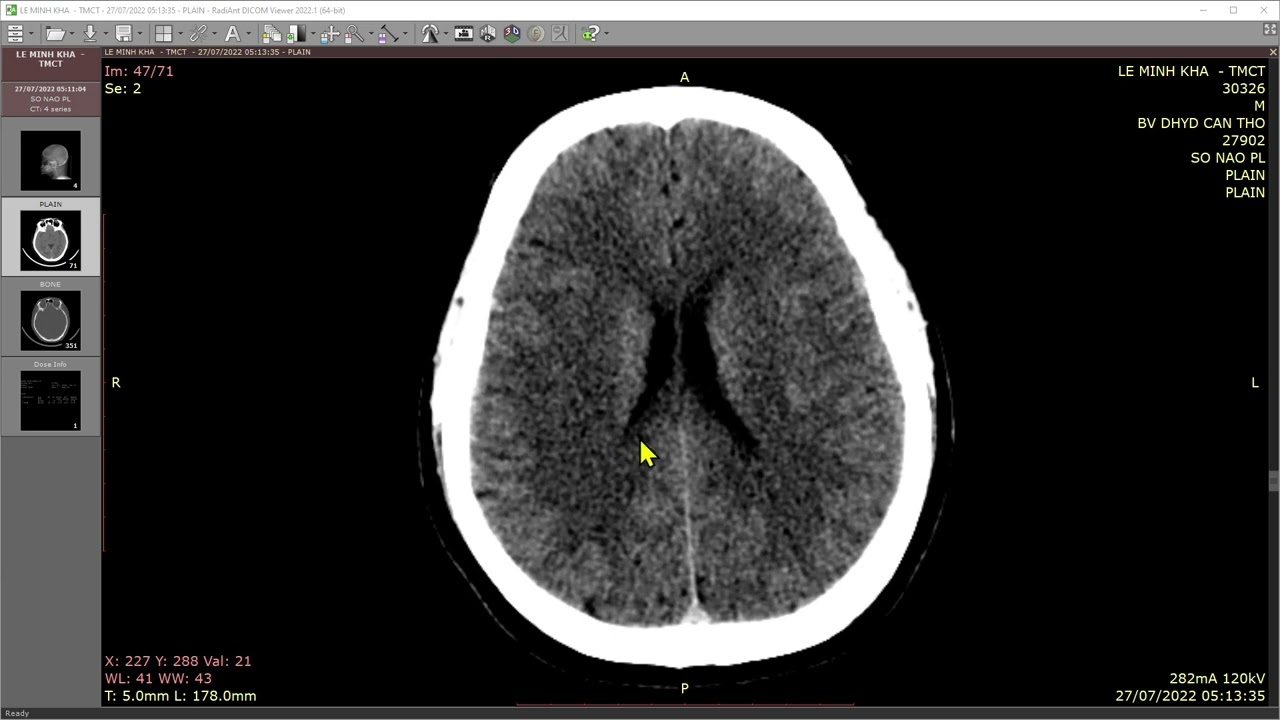Close the viewer panel with the X
Viewport: 1280px width, 720px height.
1272,52
